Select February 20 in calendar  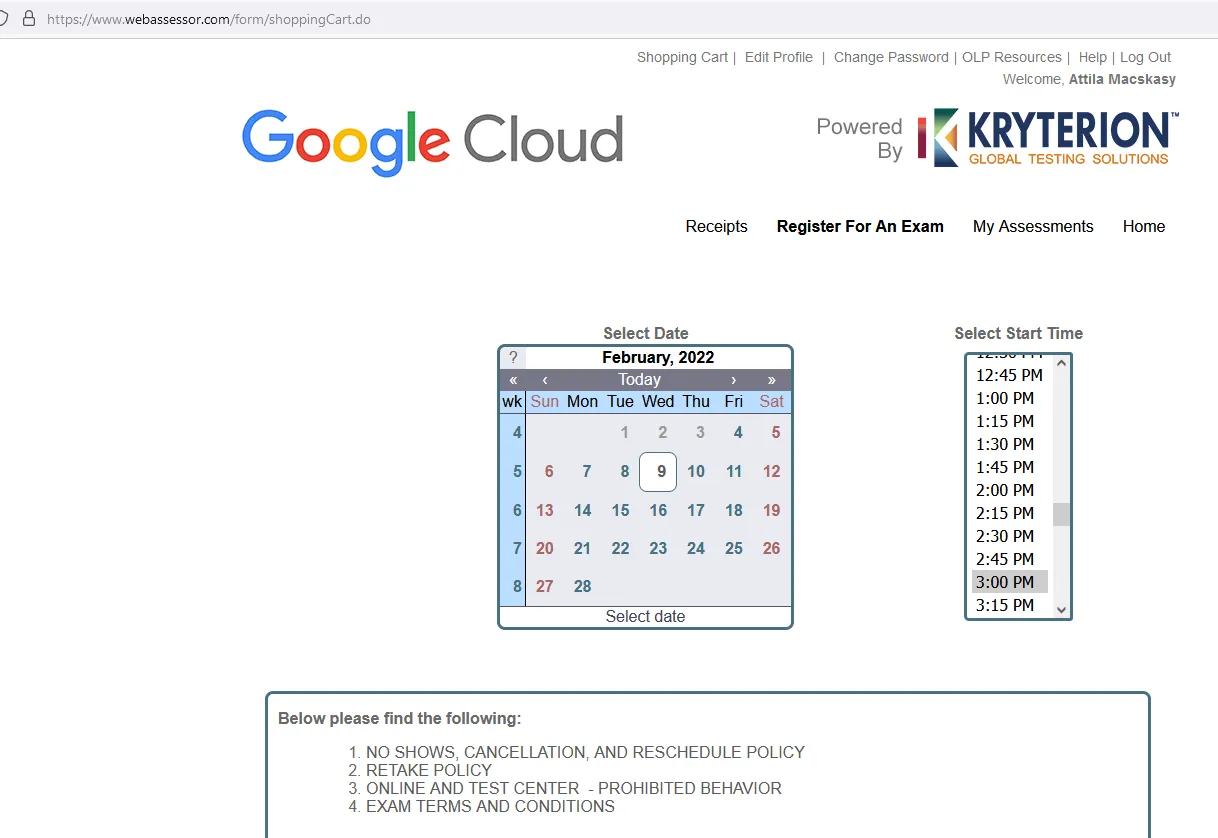pos(545,548)
